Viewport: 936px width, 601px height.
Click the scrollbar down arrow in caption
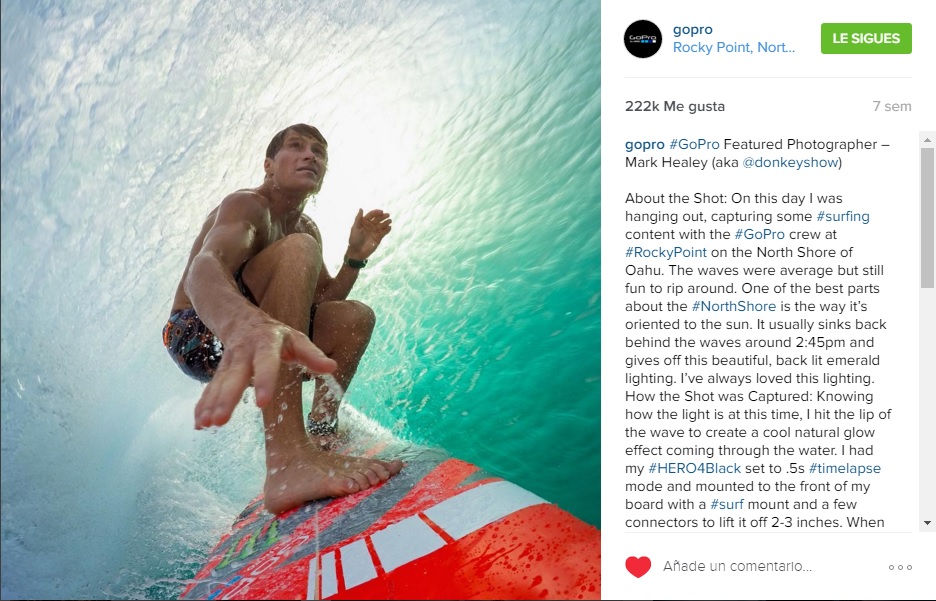[927, 523]
